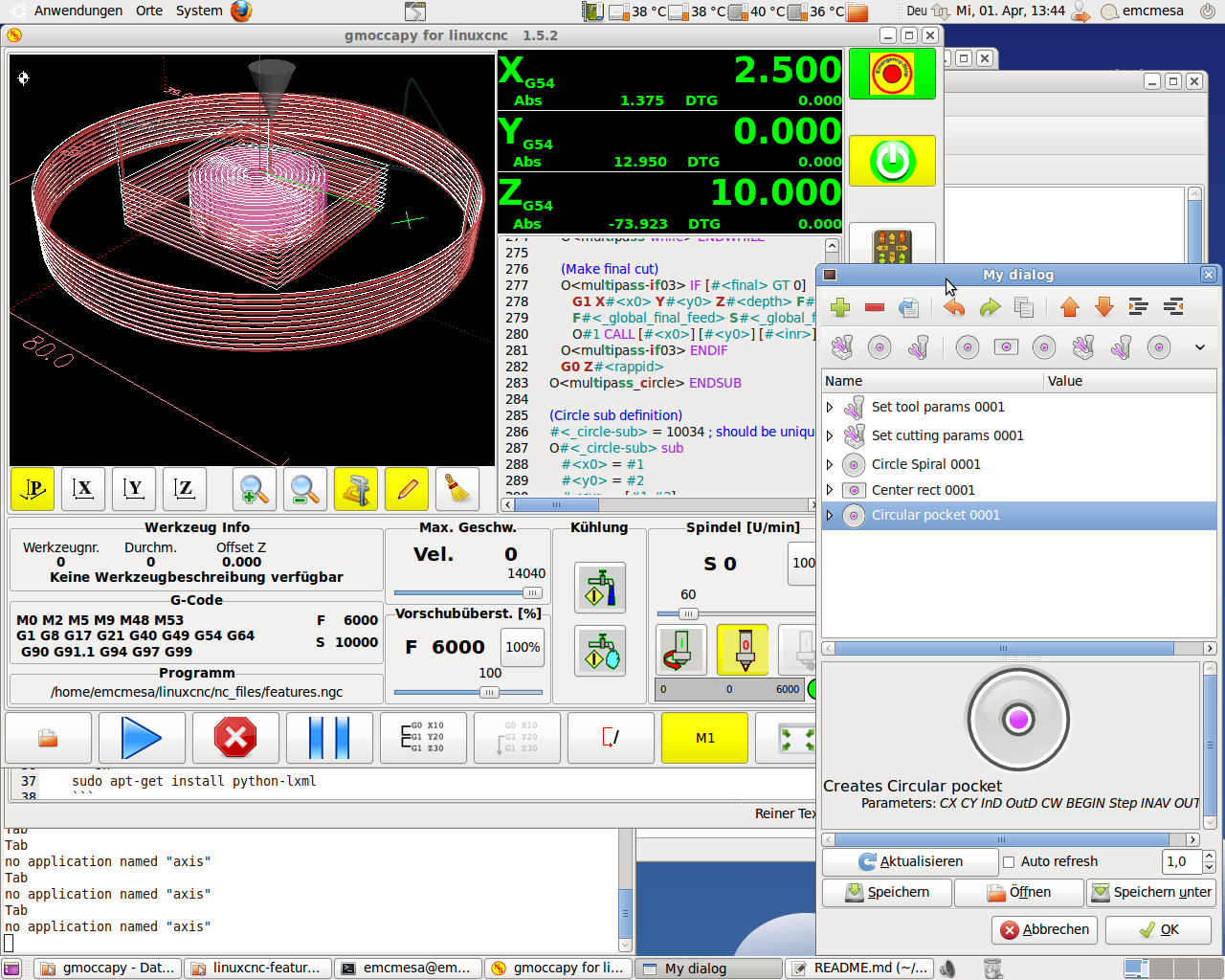Viewport: 1225px width, 980px height.
Task: Open the System menu
Action: pyautogui.click(x=199, y=11)
